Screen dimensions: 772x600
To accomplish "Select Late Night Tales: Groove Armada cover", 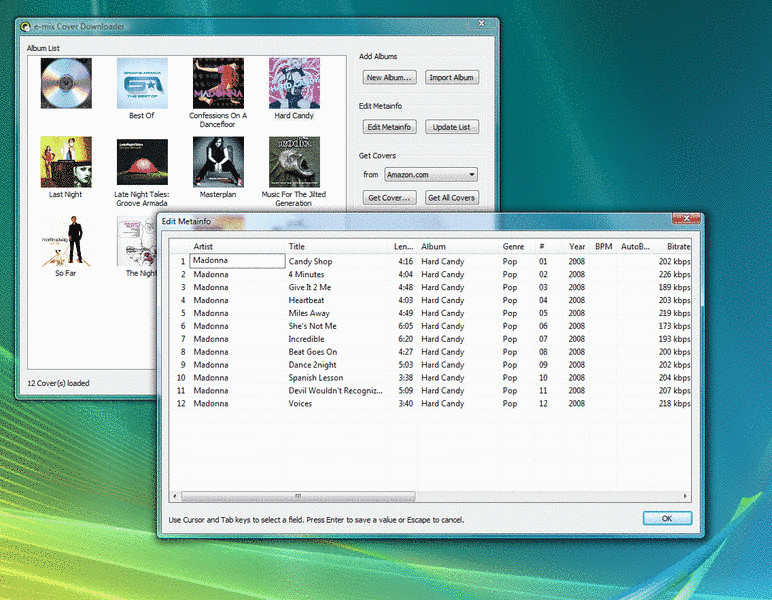I will (142, 162).
